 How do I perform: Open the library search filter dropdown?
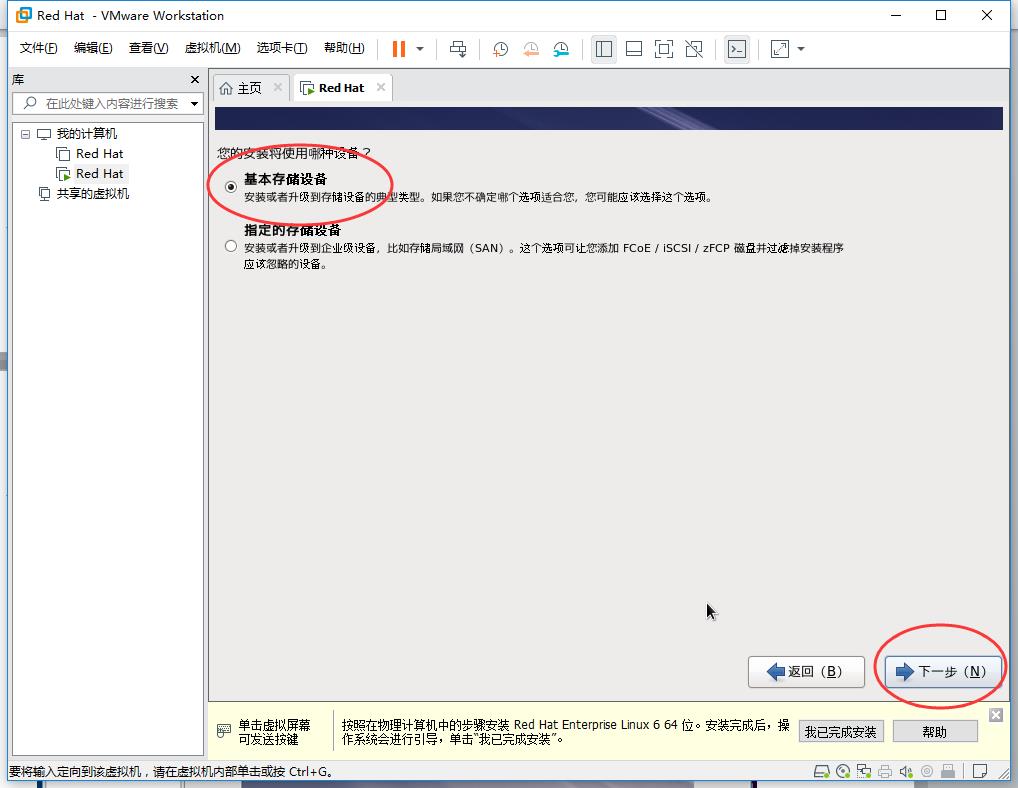[x=195, y=104]
